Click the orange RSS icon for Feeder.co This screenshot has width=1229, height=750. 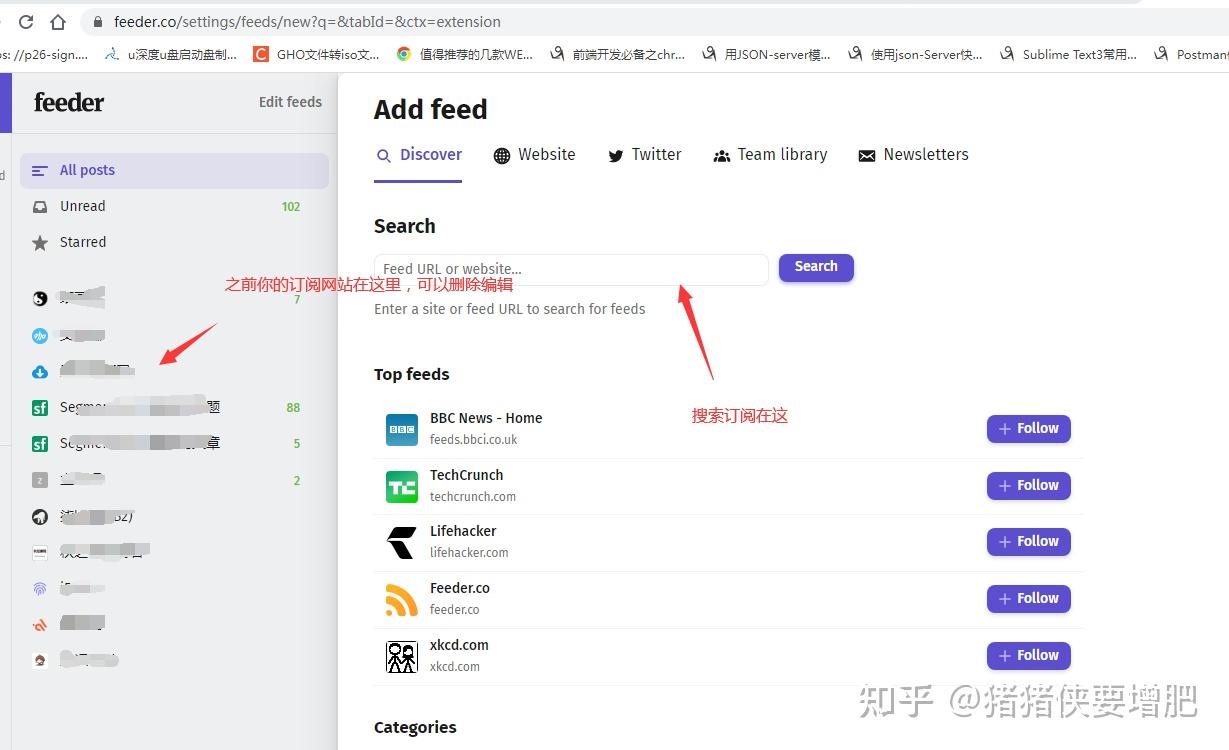pyautogui.click(x=401, y=598)
